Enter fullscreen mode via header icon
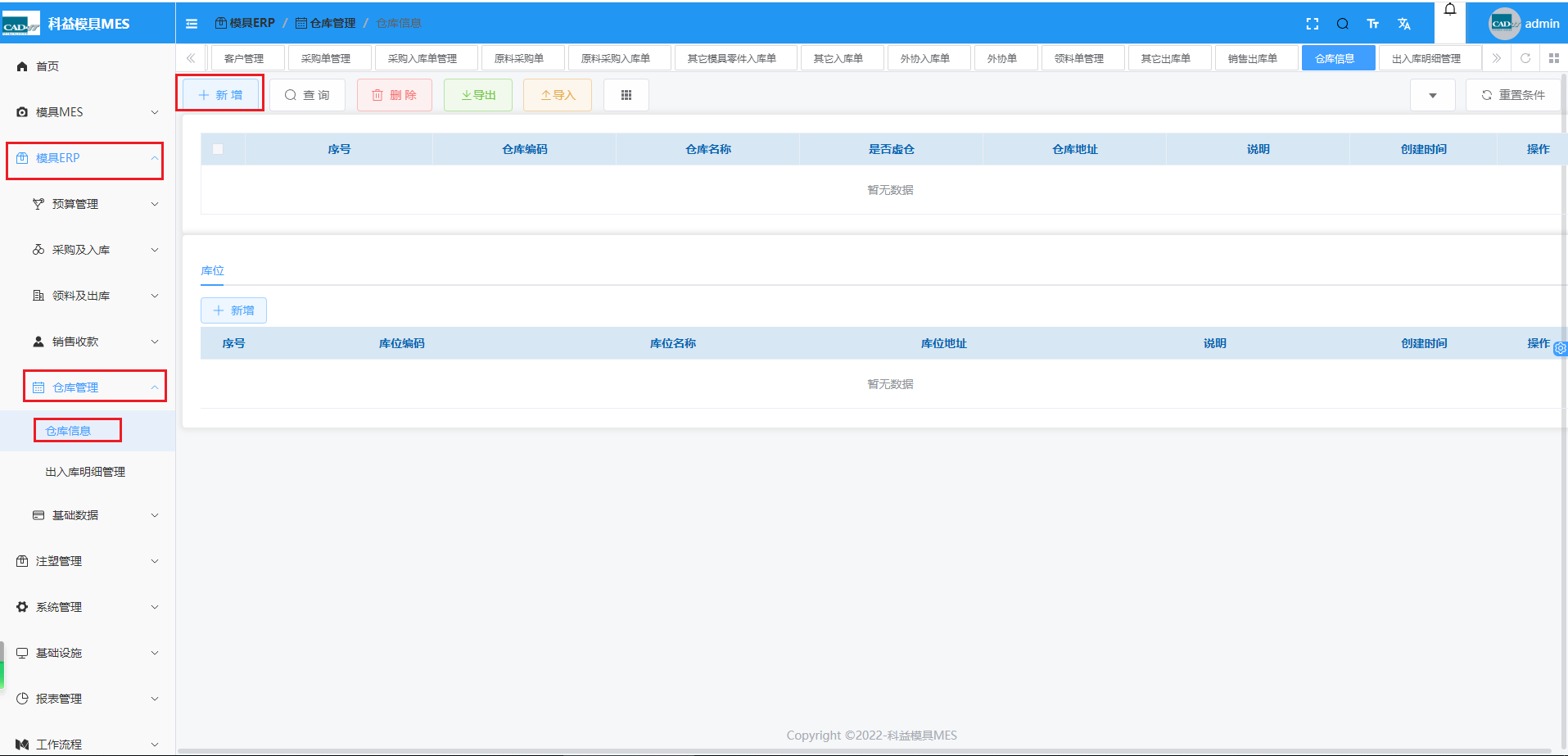This screenshot has height=756, width=1568. [x=1313, y=24]
